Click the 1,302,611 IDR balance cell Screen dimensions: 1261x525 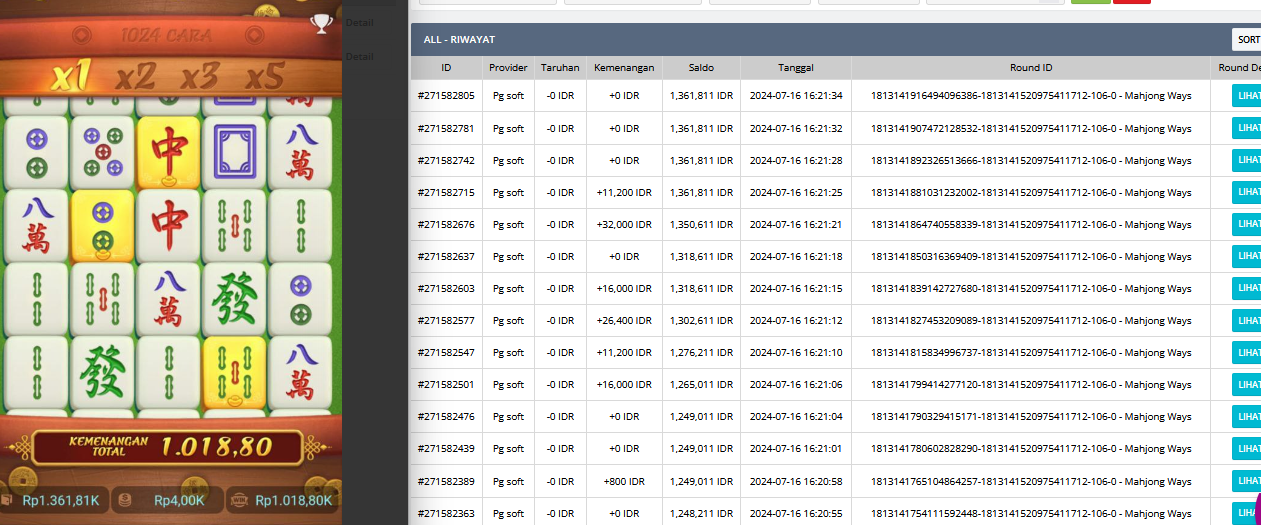click(x=701, y=321)
